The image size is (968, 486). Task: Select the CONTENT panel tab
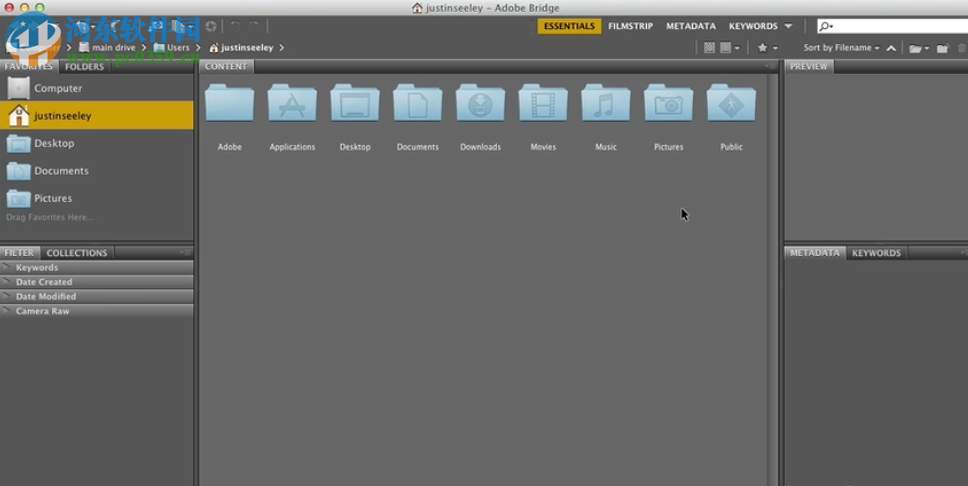(x=226, y=67)
